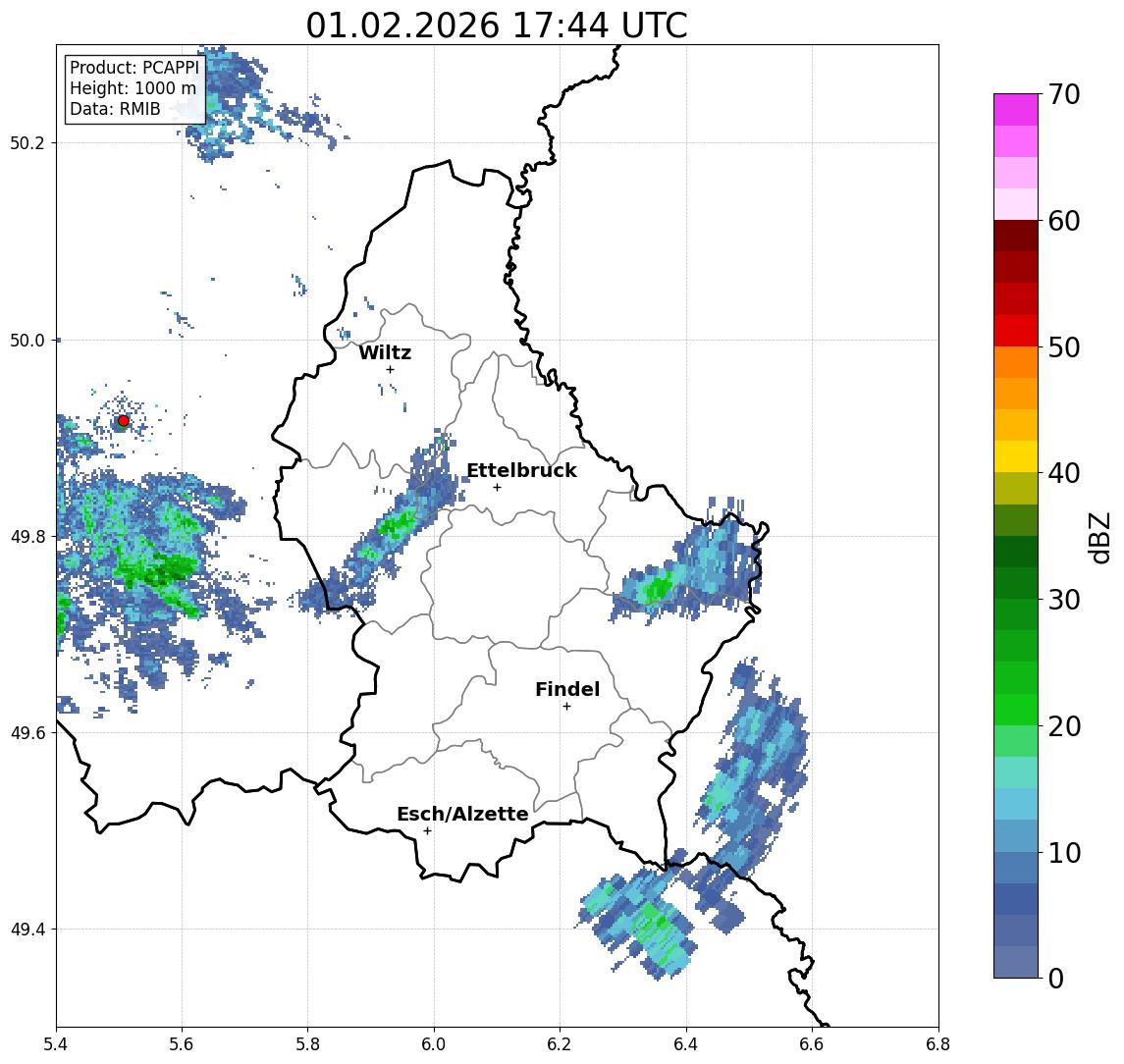Click the Esch/Alzette city label
The height and width of the screenshot is (1064, 1124).
coord(462,814)
